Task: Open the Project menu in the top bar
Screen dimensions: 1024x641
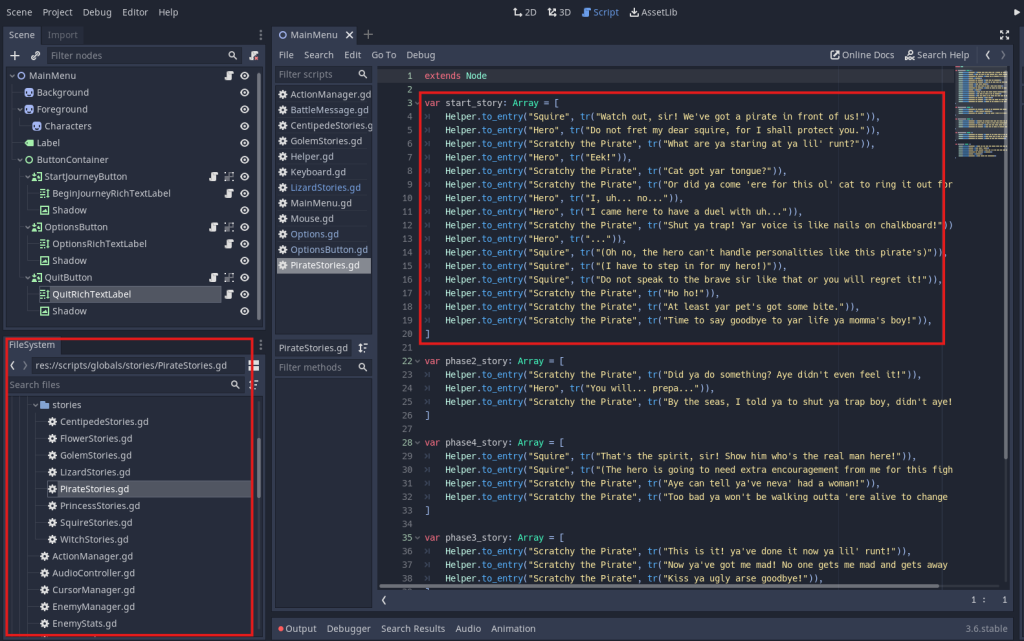Action: (57, 12)
